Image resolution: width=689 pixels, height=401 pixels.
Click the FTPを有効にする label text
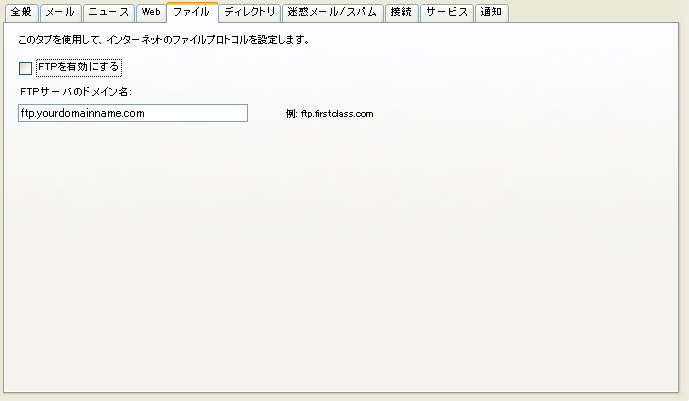point(78,68)
